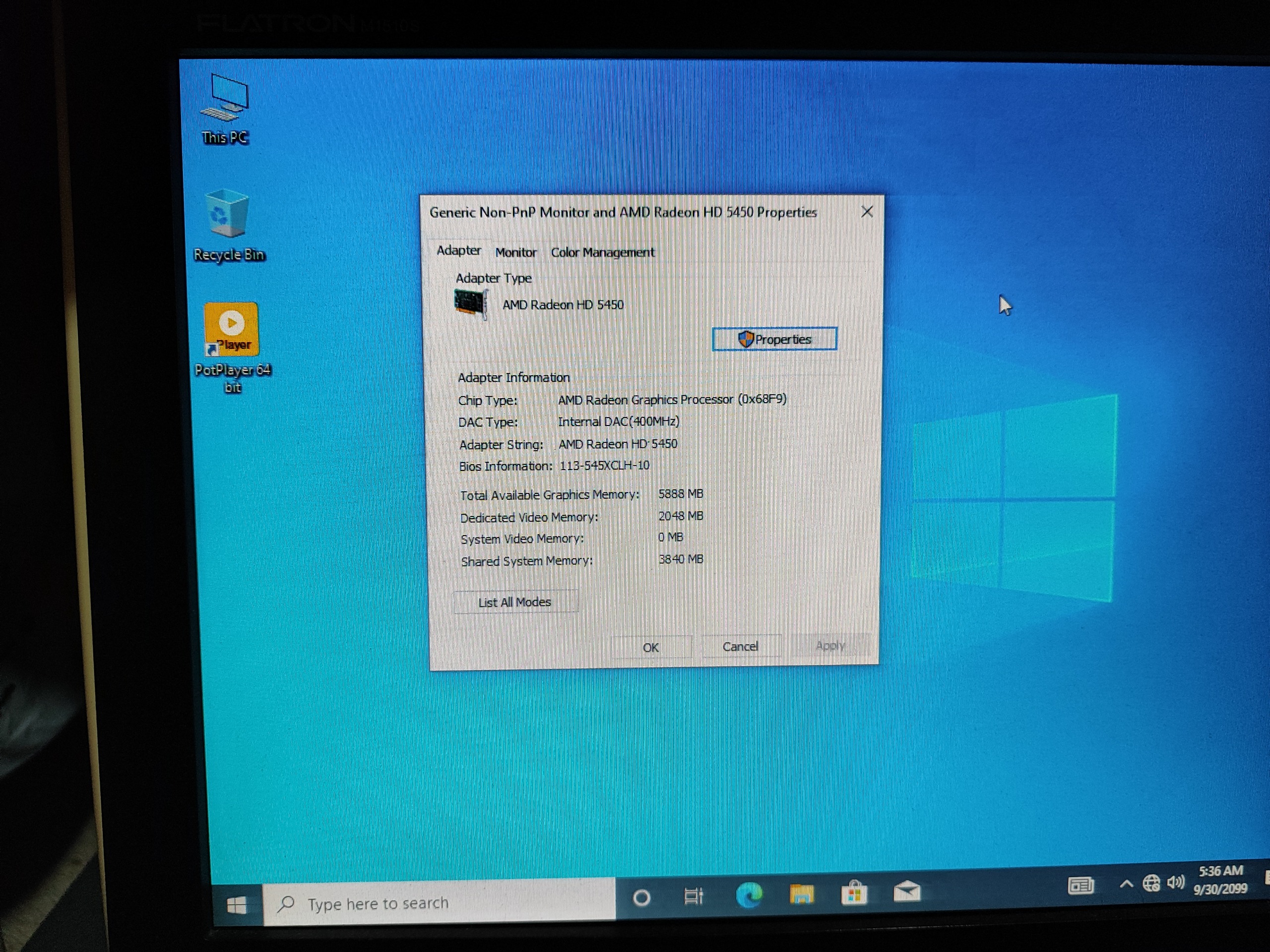Click the network globe tray icon

(1150, 883)
